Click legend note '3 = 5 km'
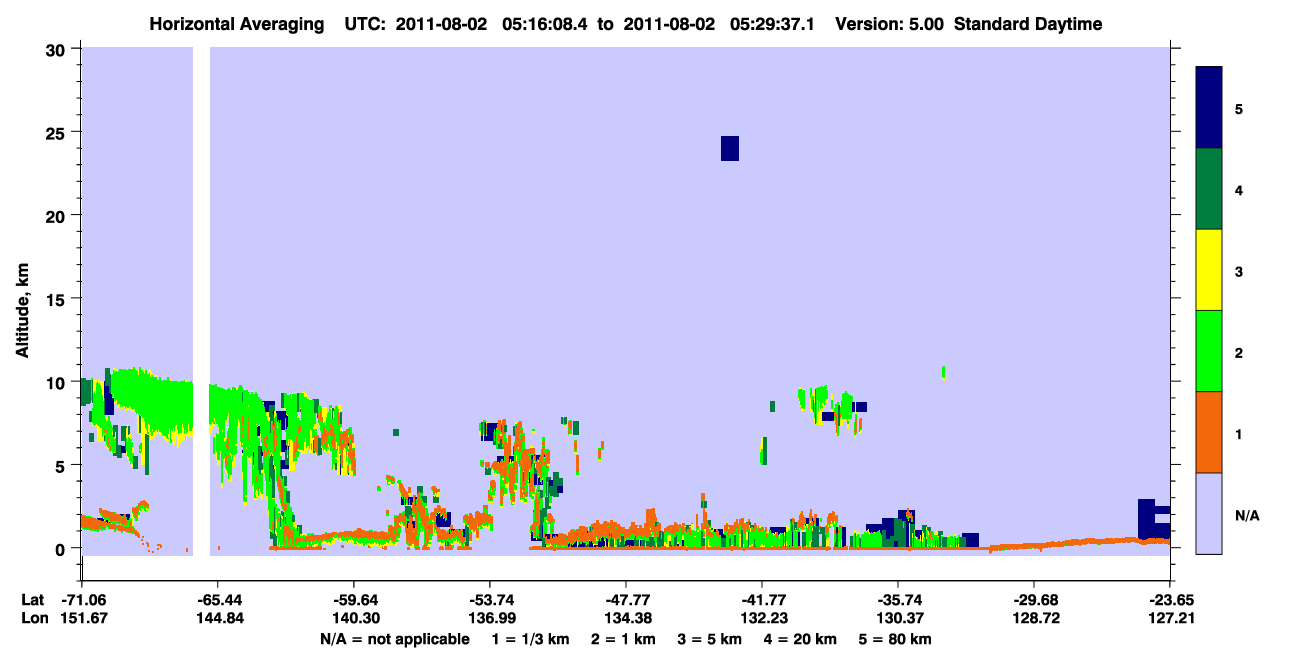 pos(709,639)
